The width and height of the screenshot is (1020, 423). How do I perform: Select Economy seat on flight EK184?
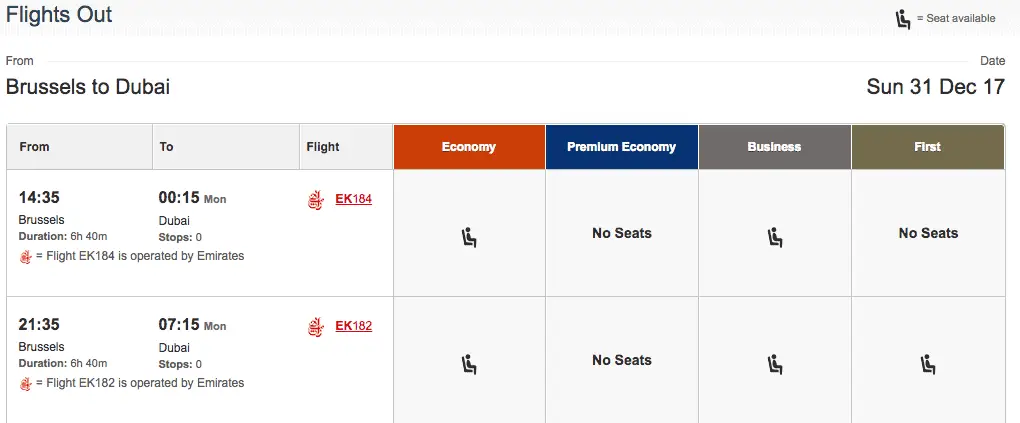(x=469, y=237)
